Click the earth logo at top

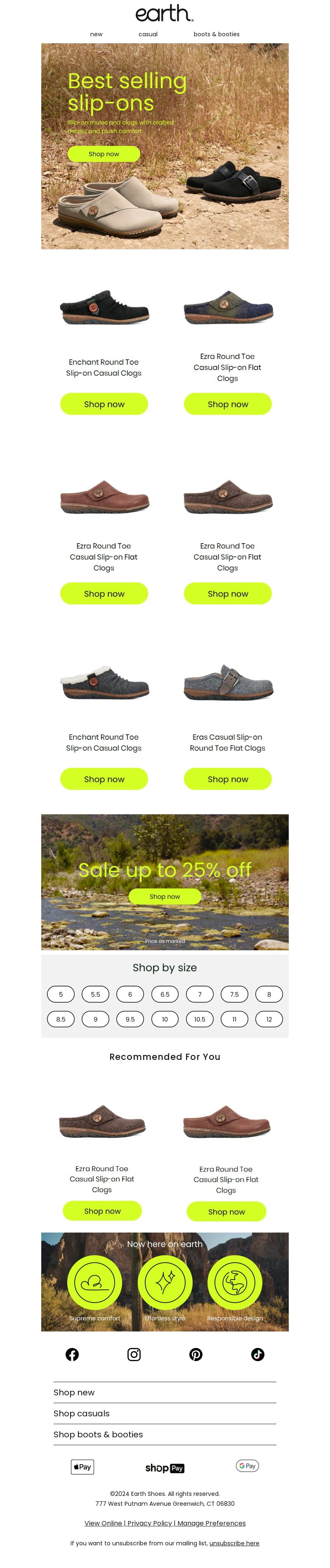(x=165, y=13)
